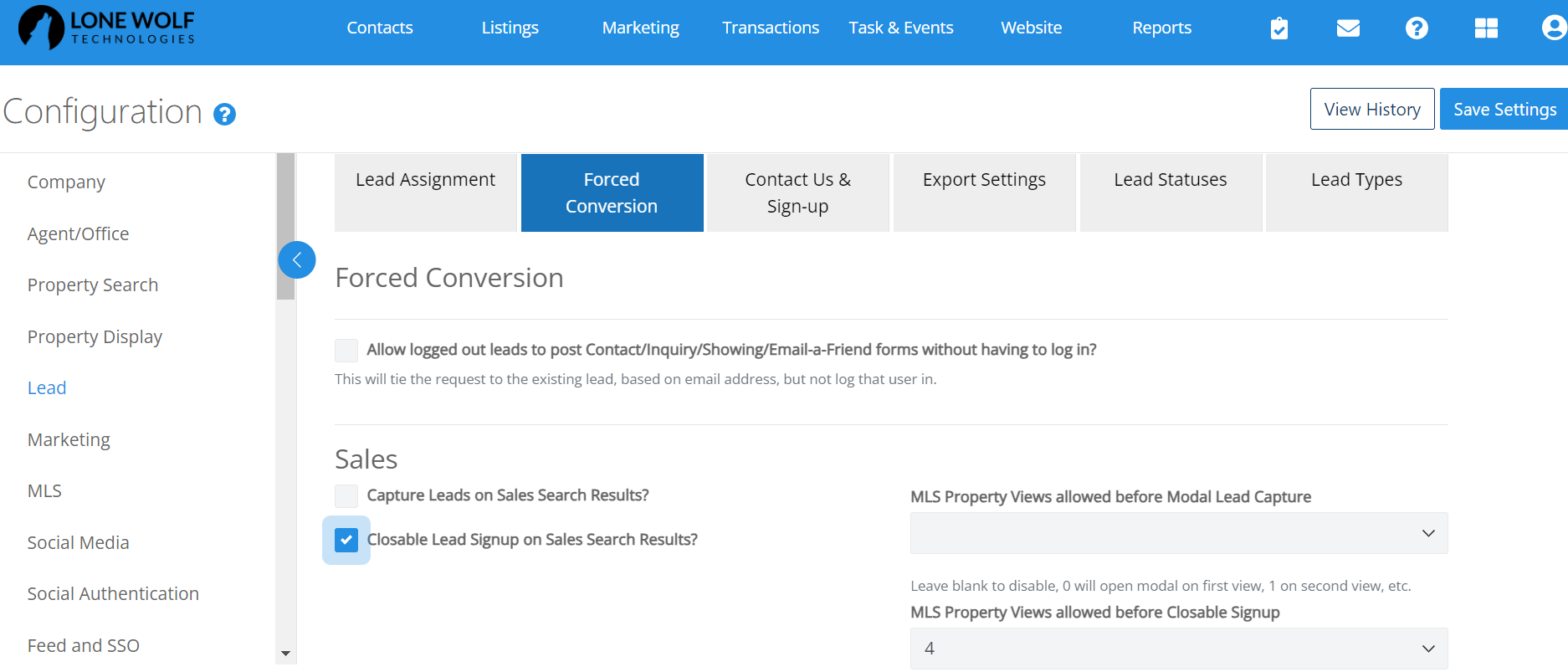Collapse the sidebar with the circular chevron
The image size is (1568, 672).
tap(297, 259)
